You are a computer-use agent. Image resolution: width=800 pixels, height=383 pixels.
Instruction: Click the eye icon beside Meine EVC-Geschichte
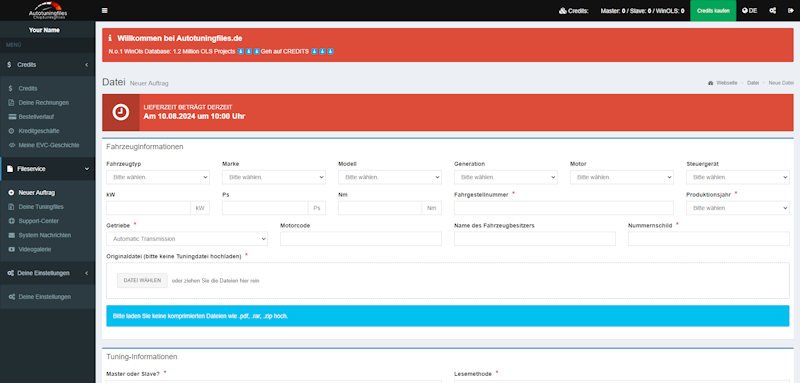tap(12, 145)
